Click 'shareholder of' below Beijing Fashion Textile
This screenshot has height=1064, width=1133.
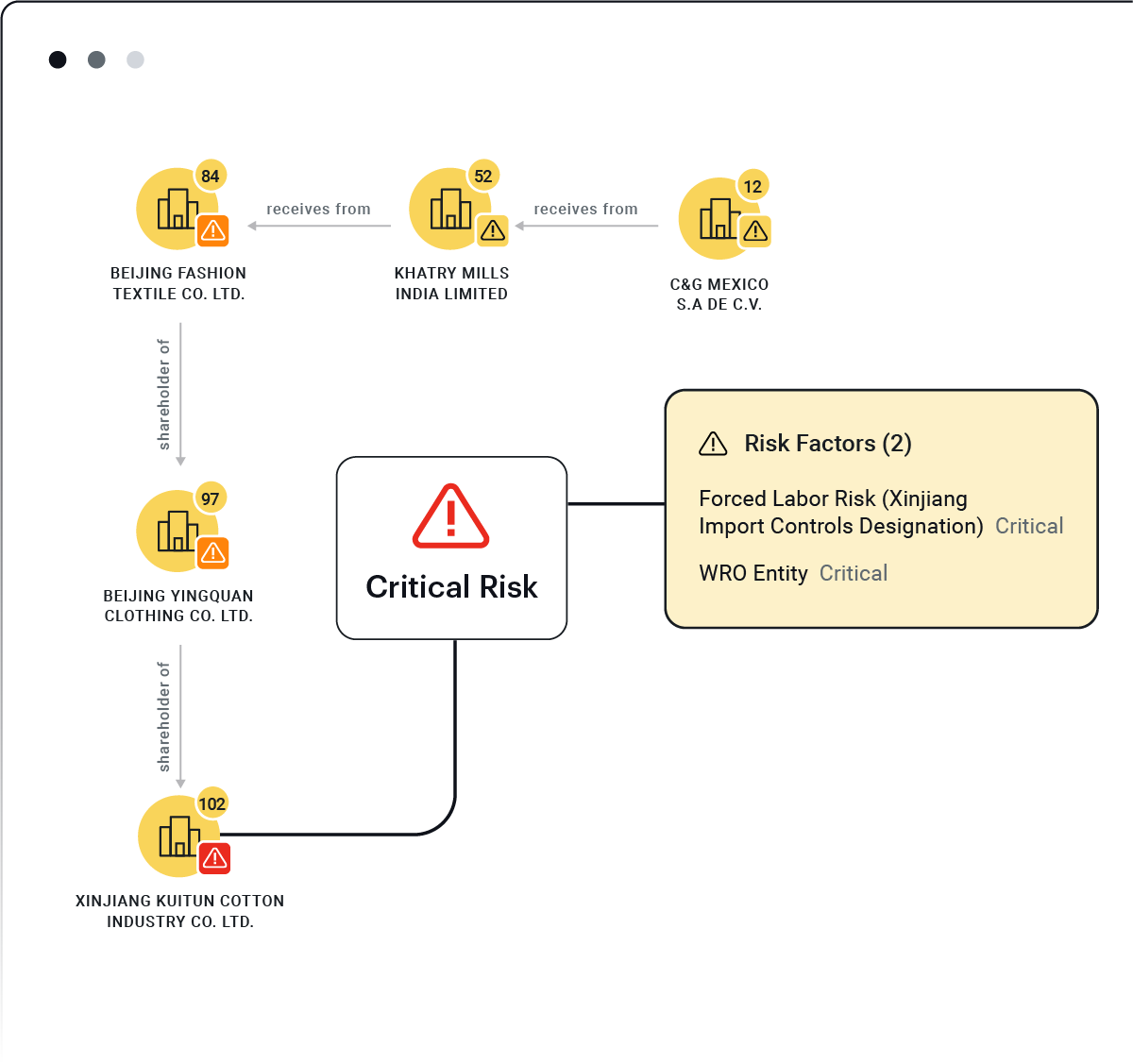coord(164,395)
